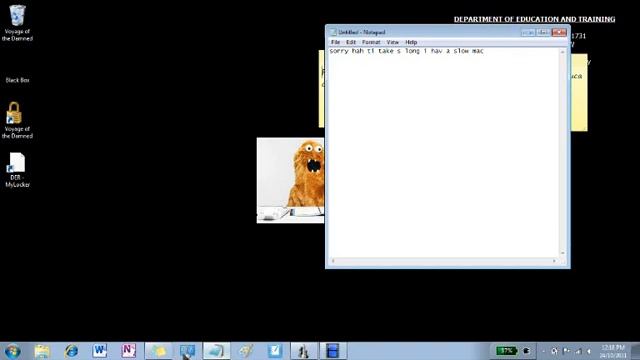The width and height of the screenshot is (640, 360).
Task: Click the volume speaker tray icon
Action: (x=589, y=351)
